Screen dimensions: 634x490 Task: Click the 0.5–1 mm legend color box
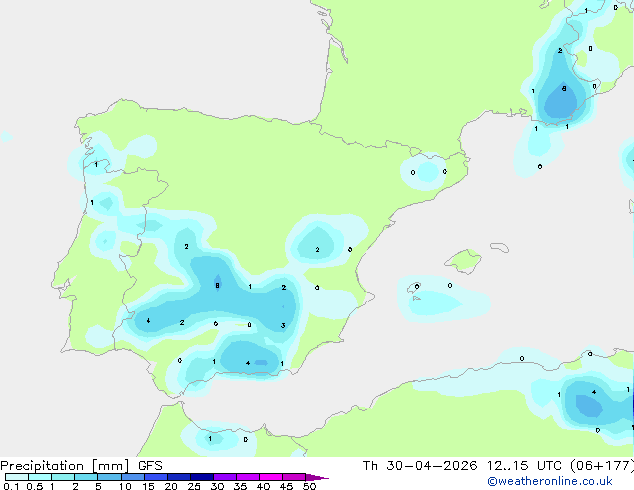click(40, 477)
